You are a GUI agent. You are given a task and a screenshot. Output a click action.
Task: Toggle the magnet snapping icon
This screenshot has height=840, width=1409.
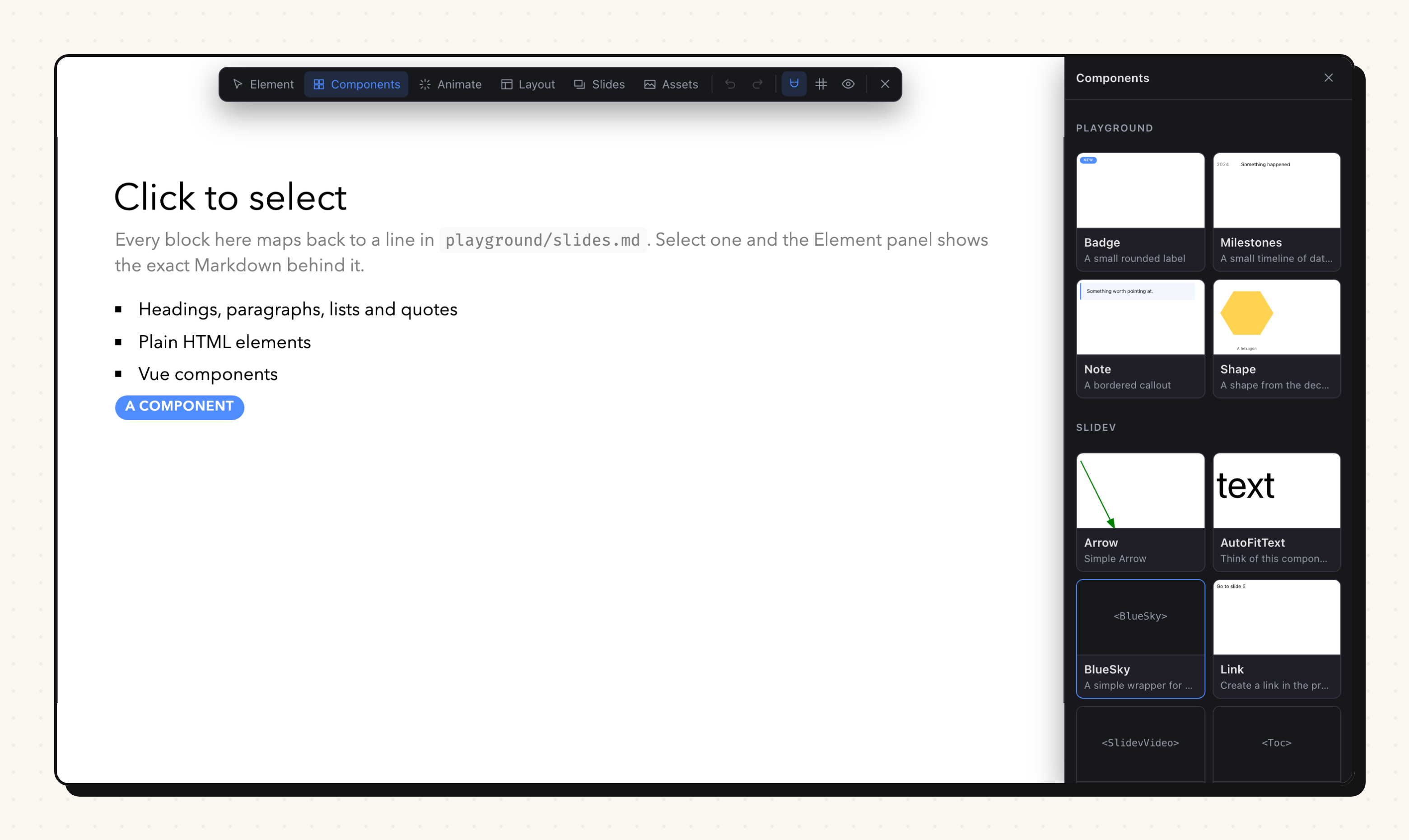pyautogui.click(x=794, y=84)
